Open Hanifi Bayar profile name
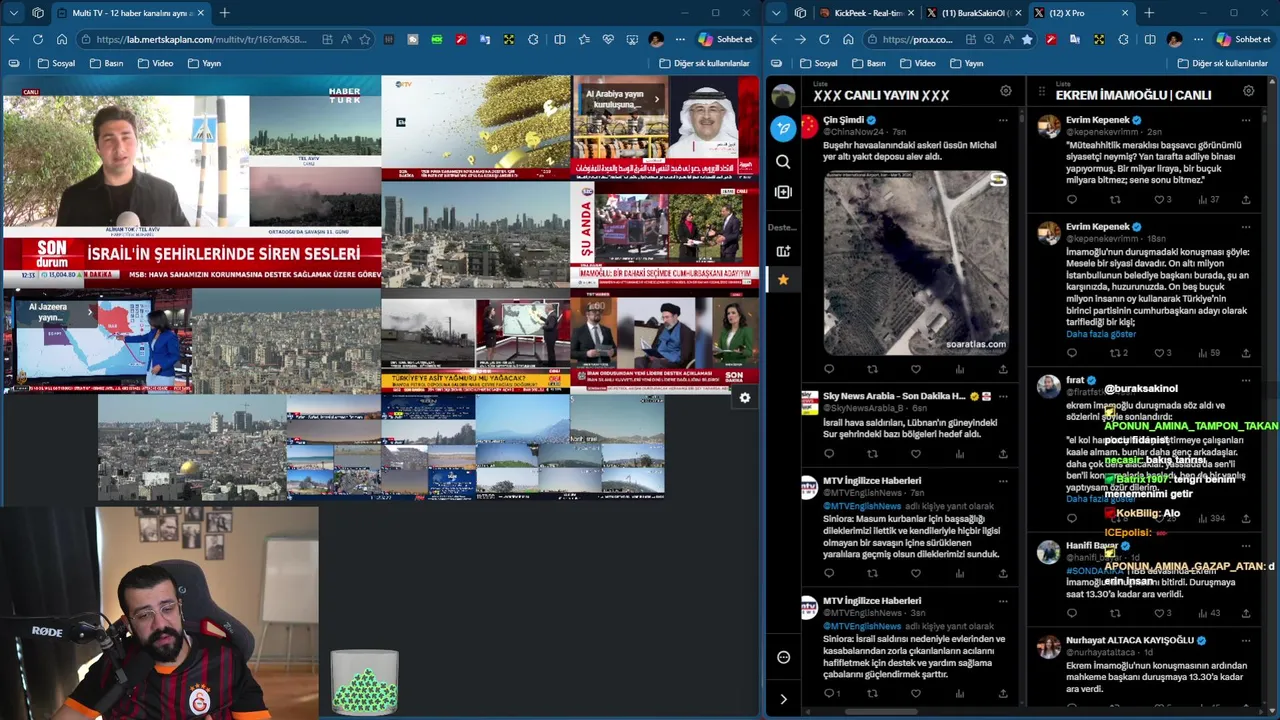 [1092, 546]
